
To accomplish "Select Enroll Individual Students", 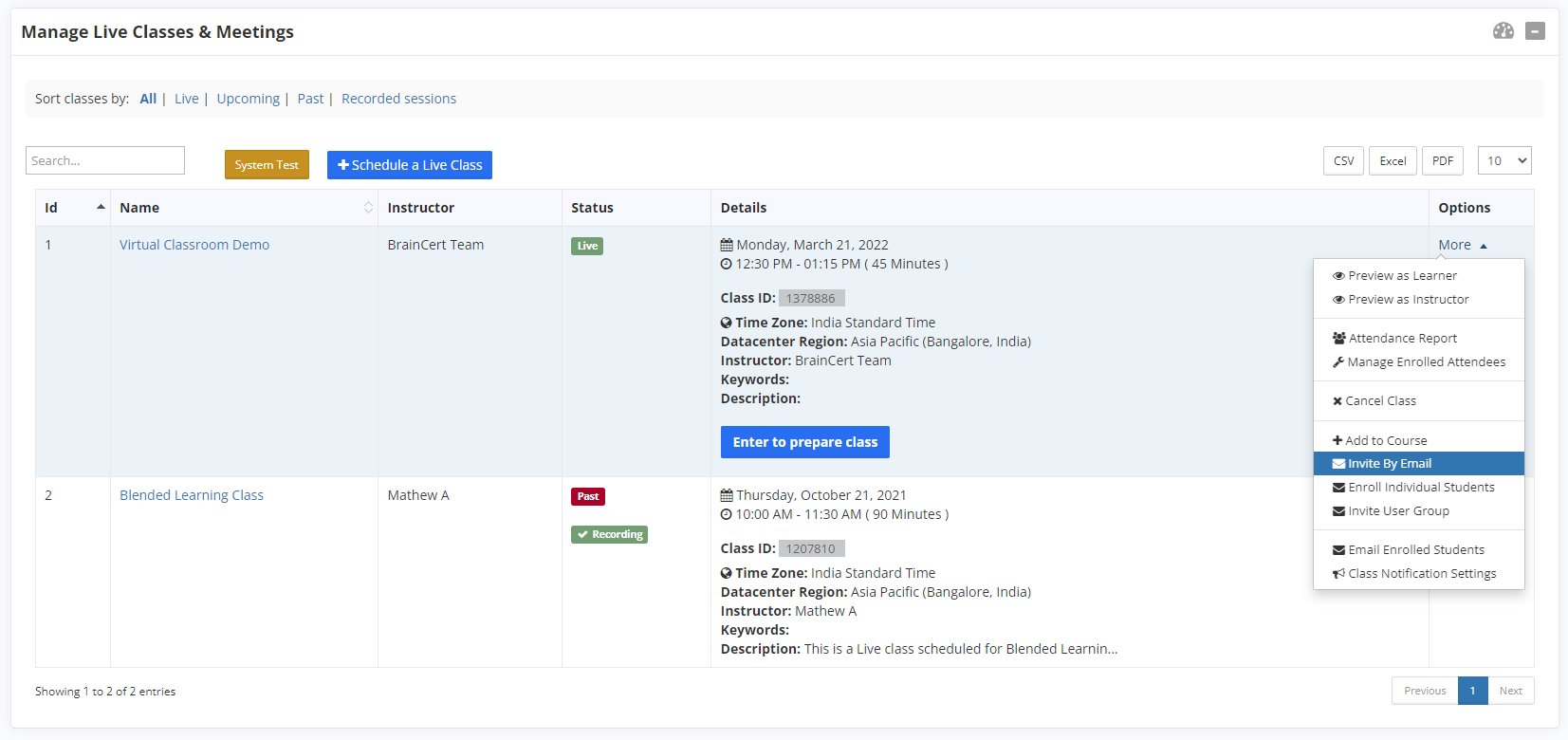I will click(x=1419, y=488).
